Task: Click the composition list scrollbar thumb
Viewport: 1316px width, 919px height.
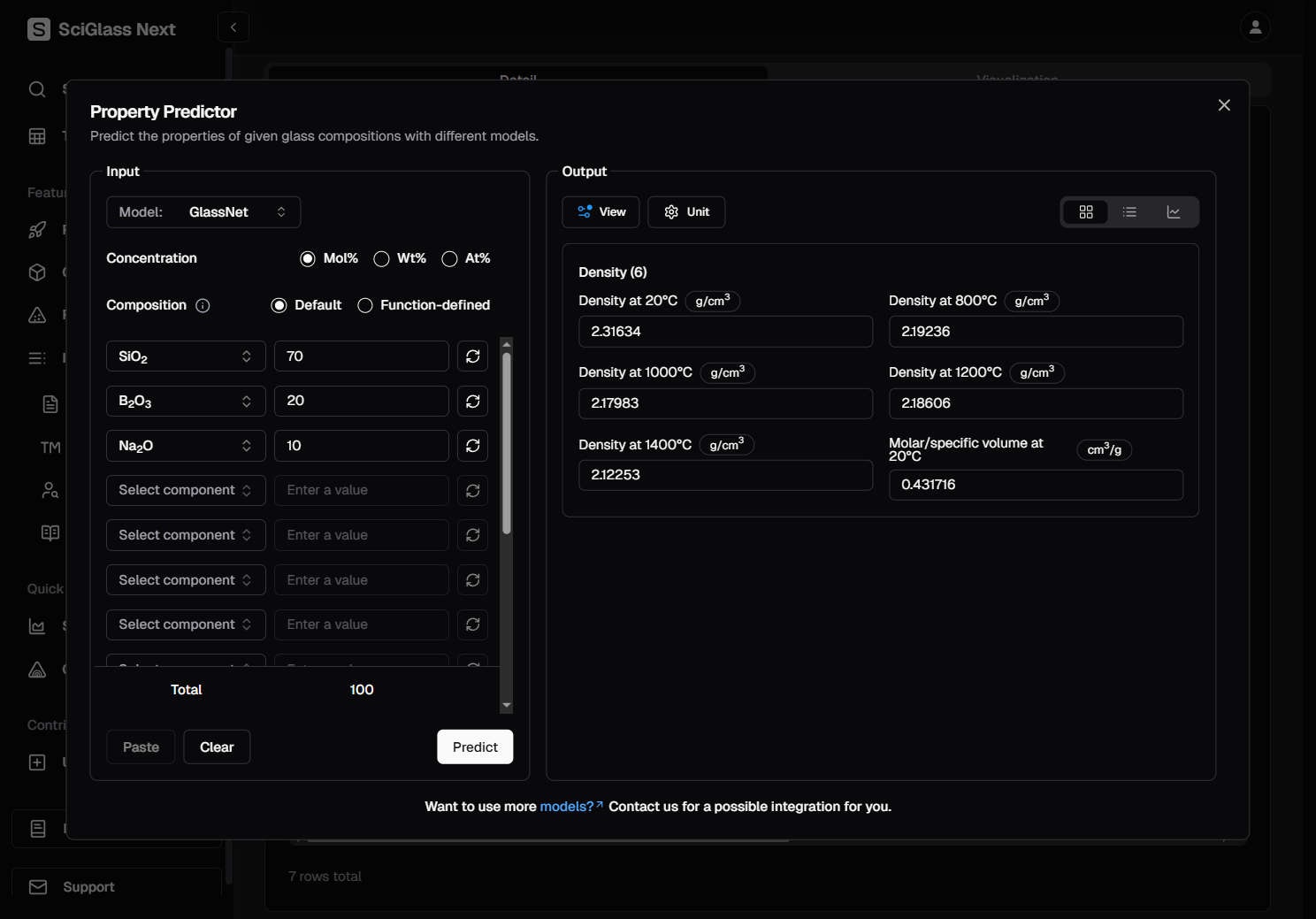Action: pyautogui.click(x=507, y=442)
